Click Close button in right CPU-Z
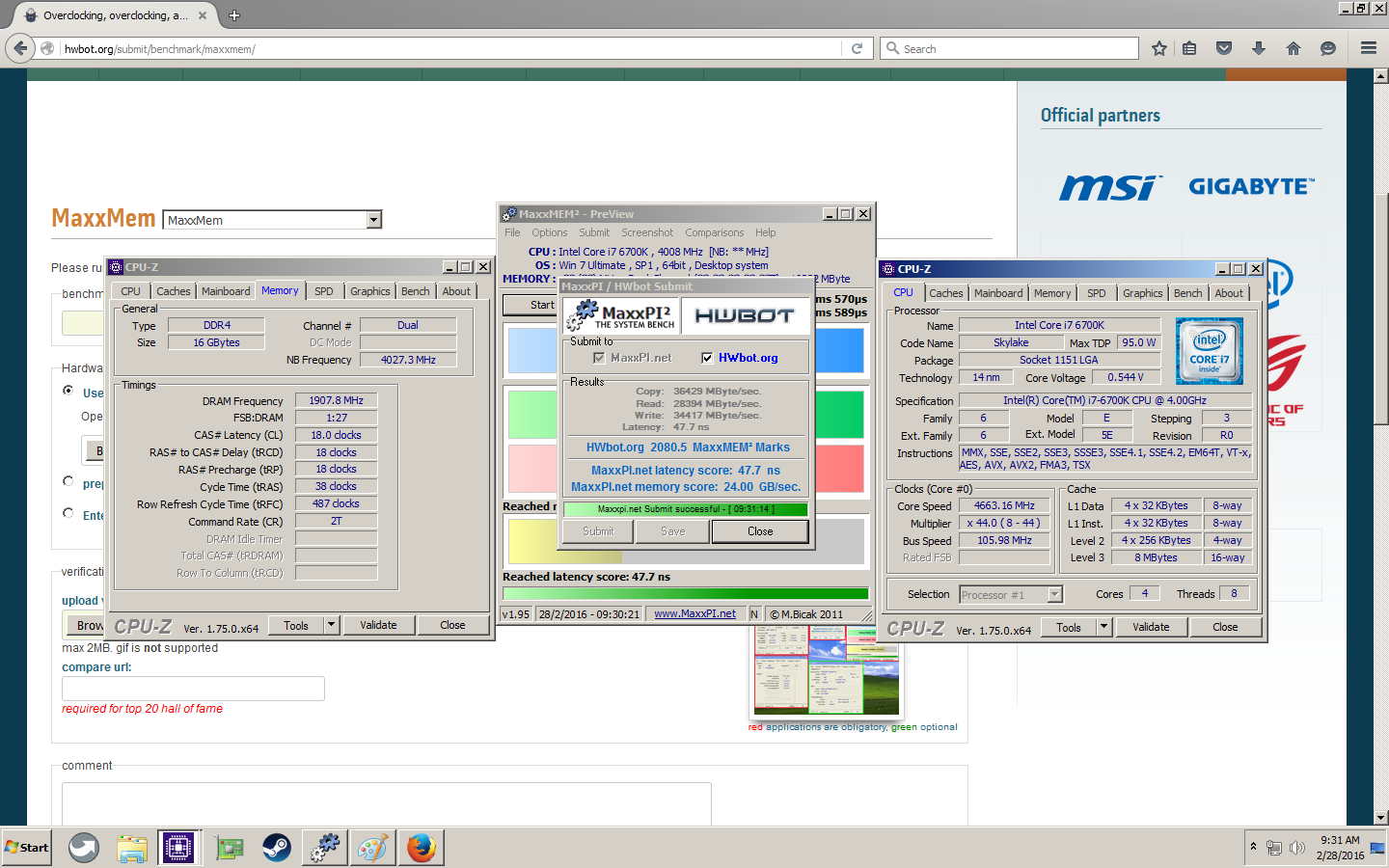The height and width of the screenshot is (868, 1389). [1225, 627]
